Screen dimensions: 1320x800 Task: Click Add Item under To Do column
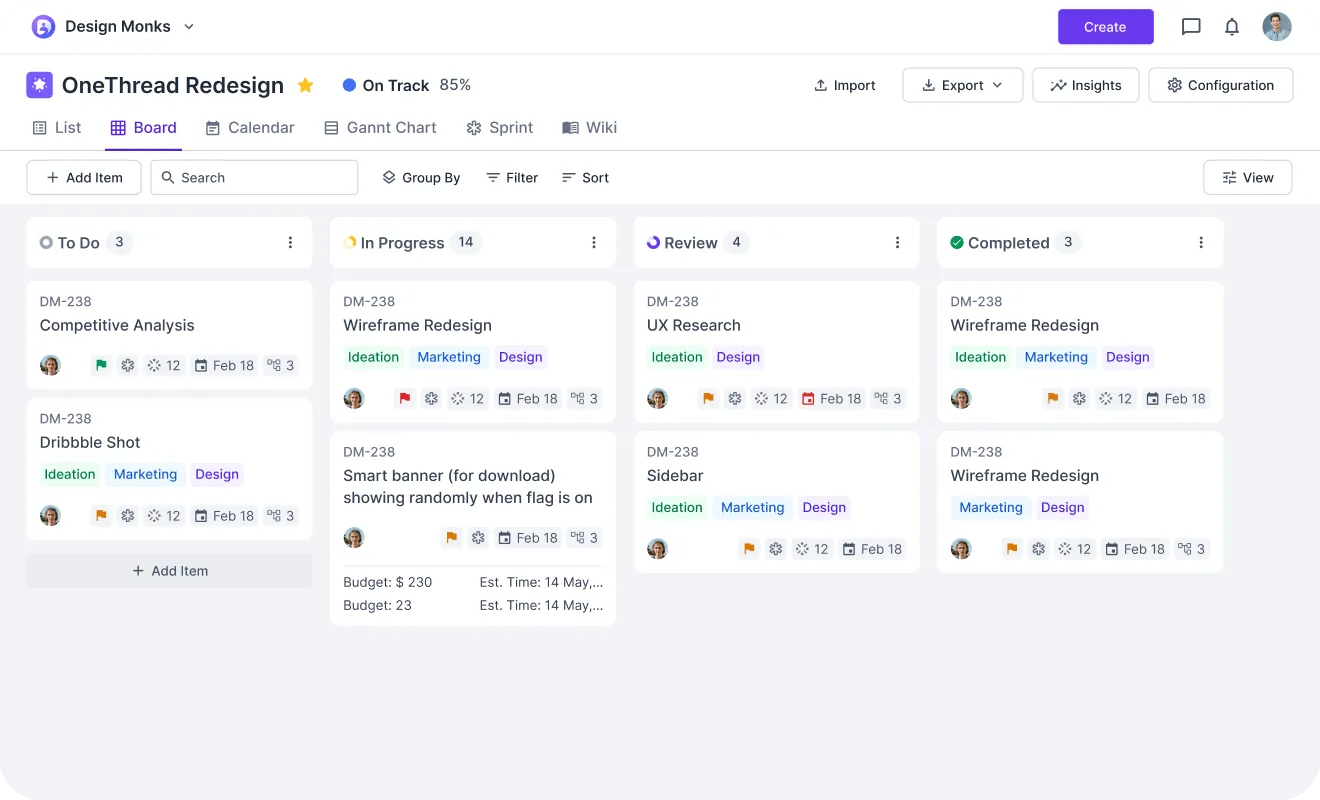coord(169,571)
